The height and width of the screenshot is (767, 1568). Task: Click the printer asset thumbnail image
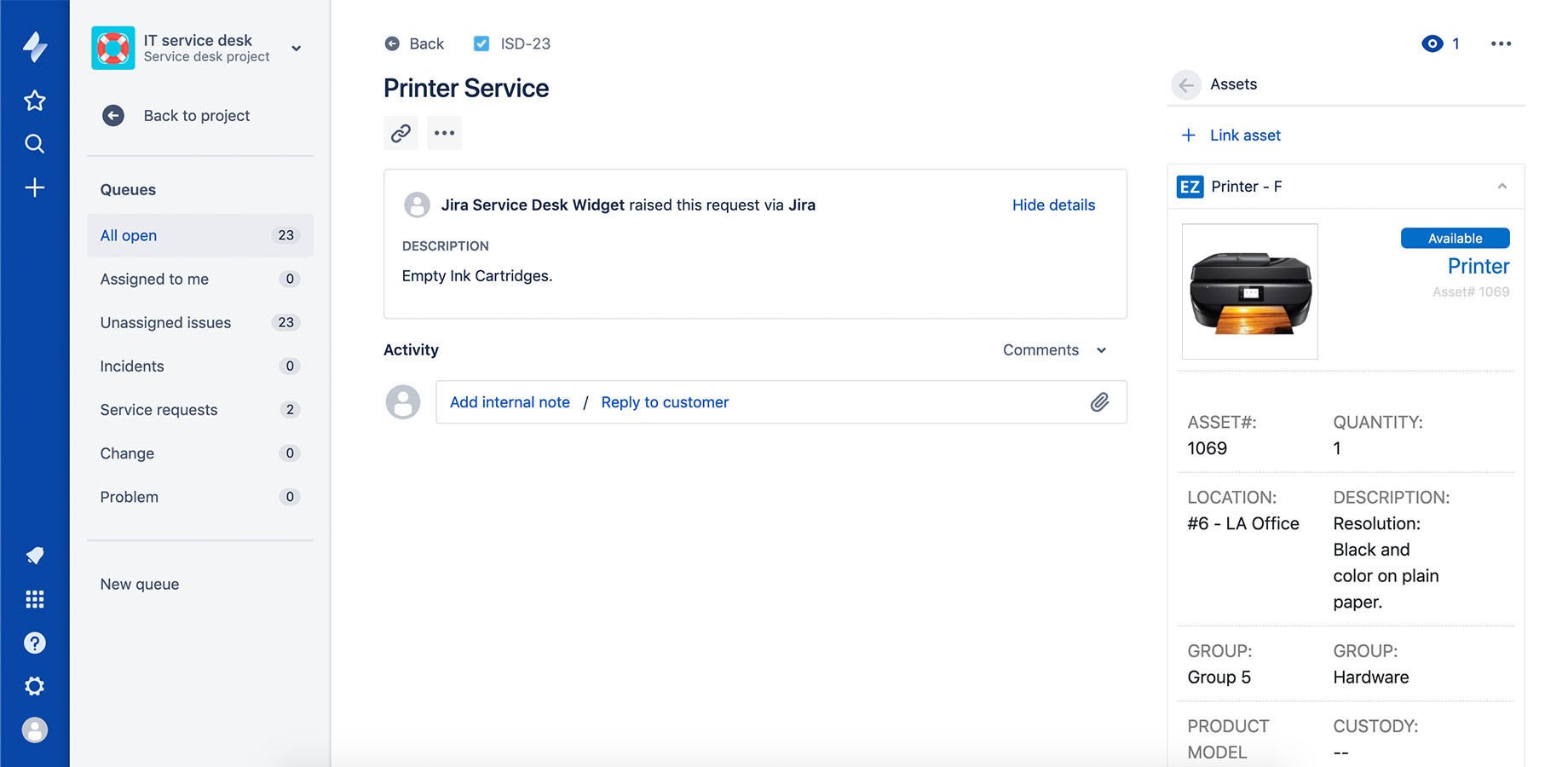[x=1249, y=291]
